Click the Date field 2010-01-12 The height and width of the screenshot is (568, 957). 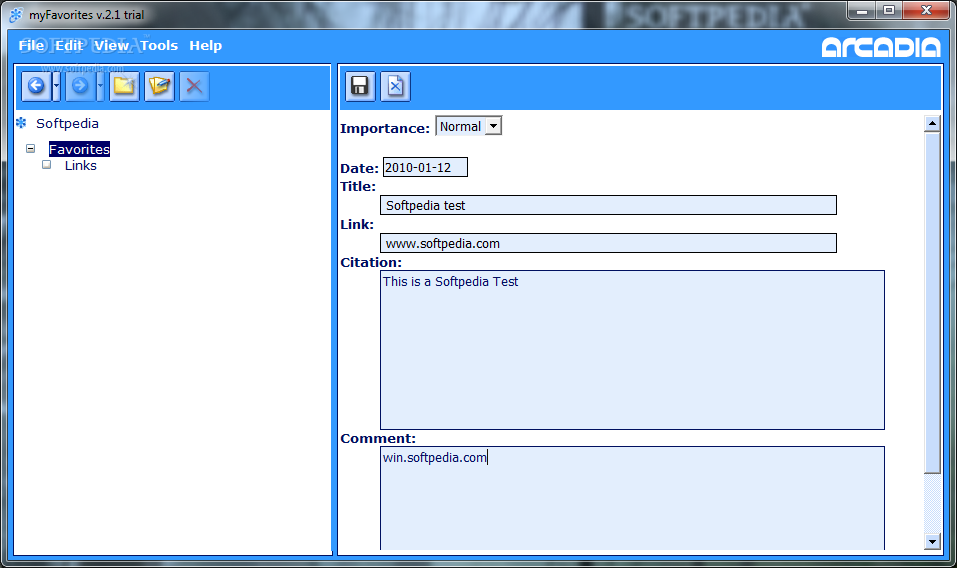pyautogui.click(x=425, y=167)
